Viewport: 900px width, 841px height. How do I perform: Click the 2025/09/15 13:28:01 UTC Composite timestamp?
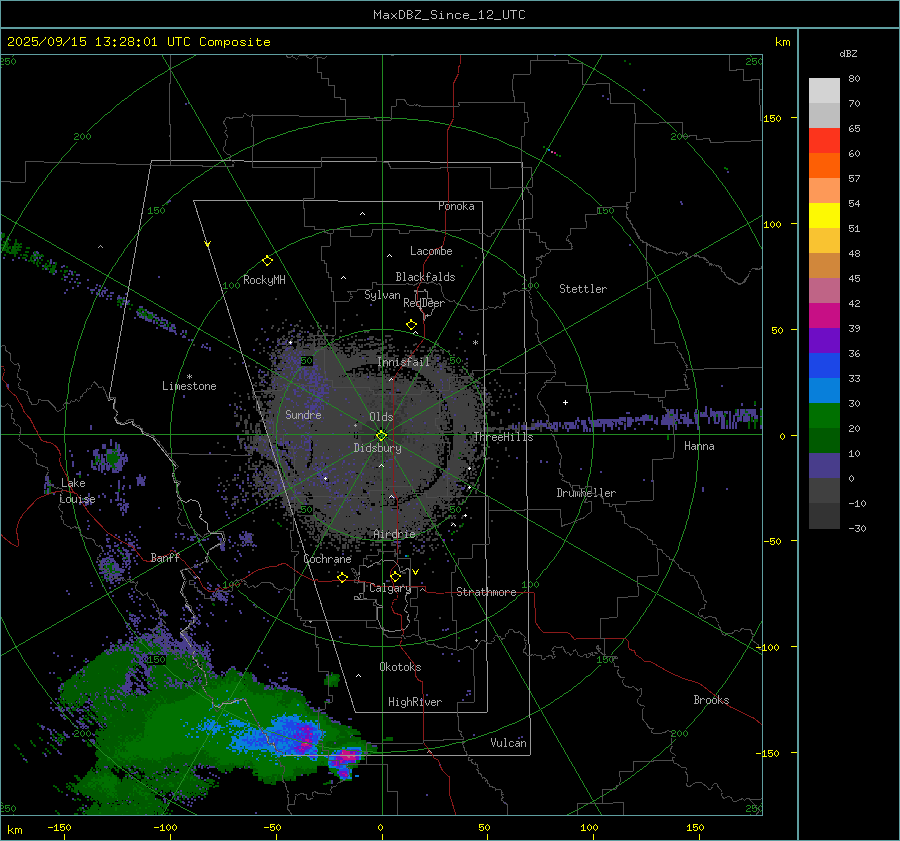coord(138,42)
